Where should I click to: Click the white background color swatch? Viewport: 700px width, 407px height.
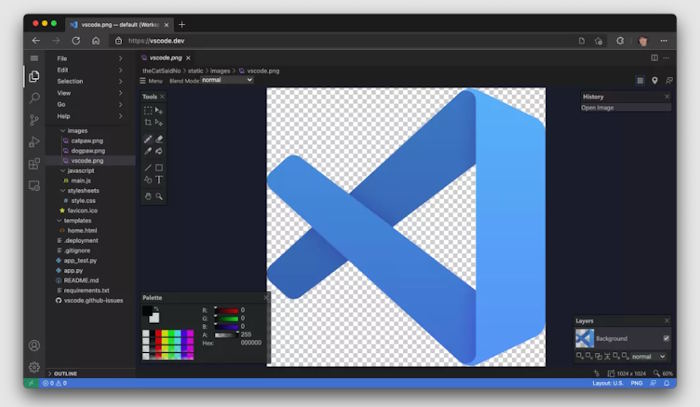tap(154, 318)
